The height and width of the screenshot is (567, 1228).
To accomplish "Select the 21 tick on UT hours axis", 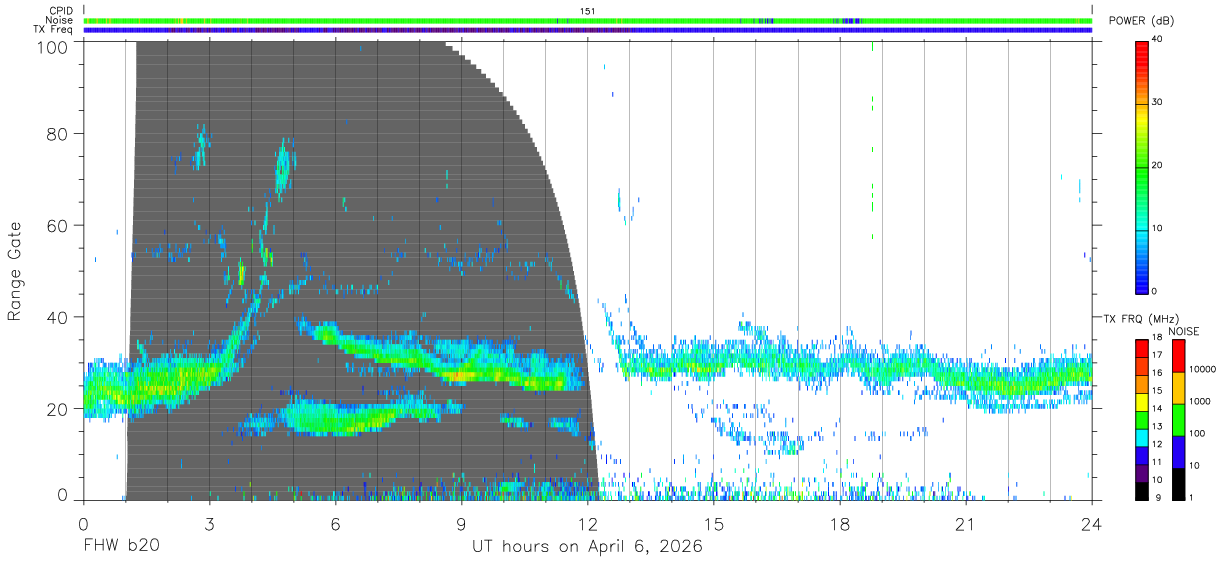I will click(x=966, y=525).
